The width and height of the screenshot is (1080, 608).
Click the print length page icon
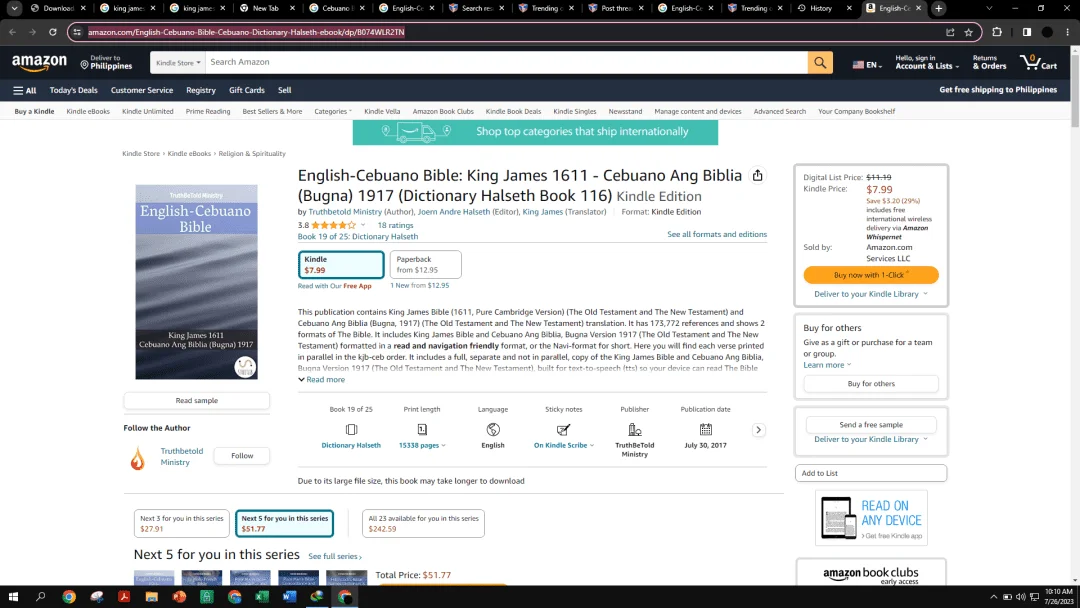tap(422, 430)
